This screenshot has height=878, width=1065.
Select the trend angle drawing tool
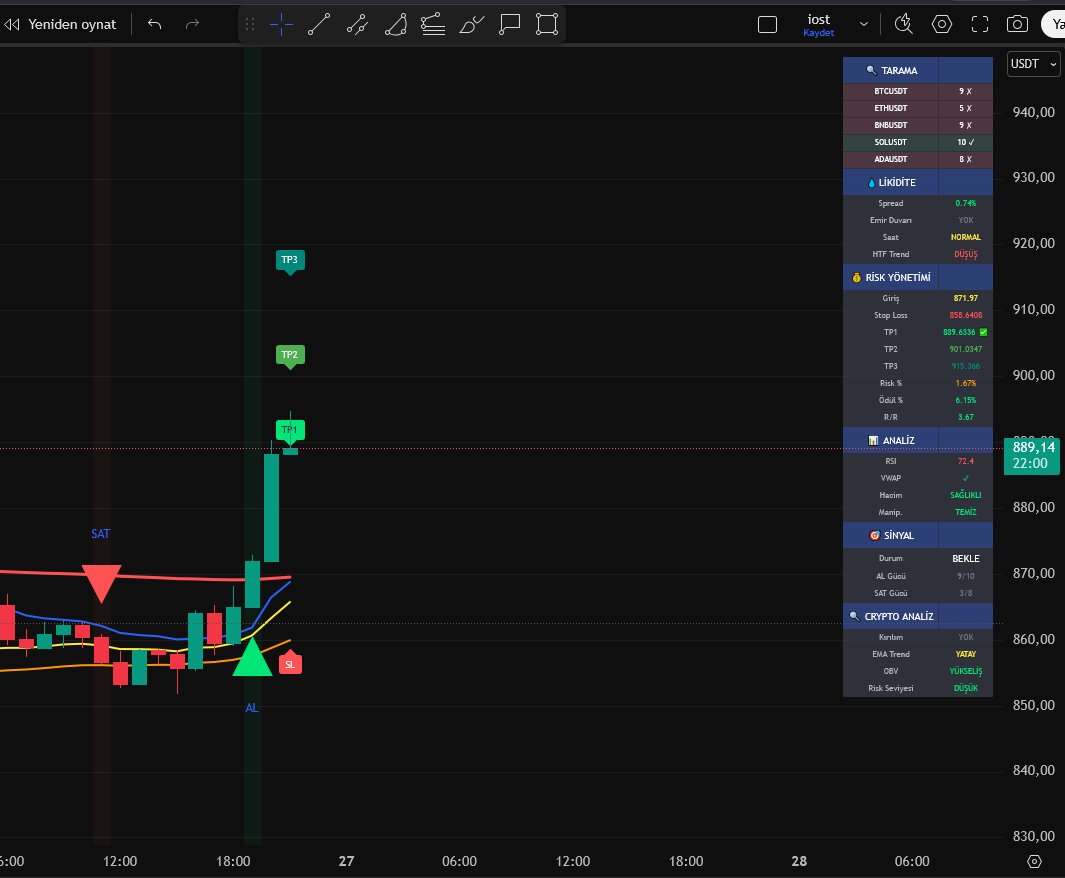(395, 24)
